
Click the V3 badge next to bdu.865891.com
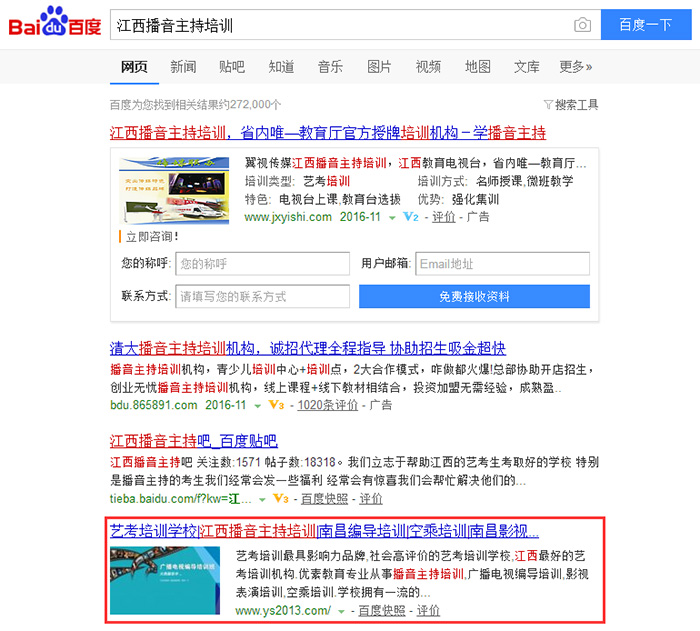[276, 405]
